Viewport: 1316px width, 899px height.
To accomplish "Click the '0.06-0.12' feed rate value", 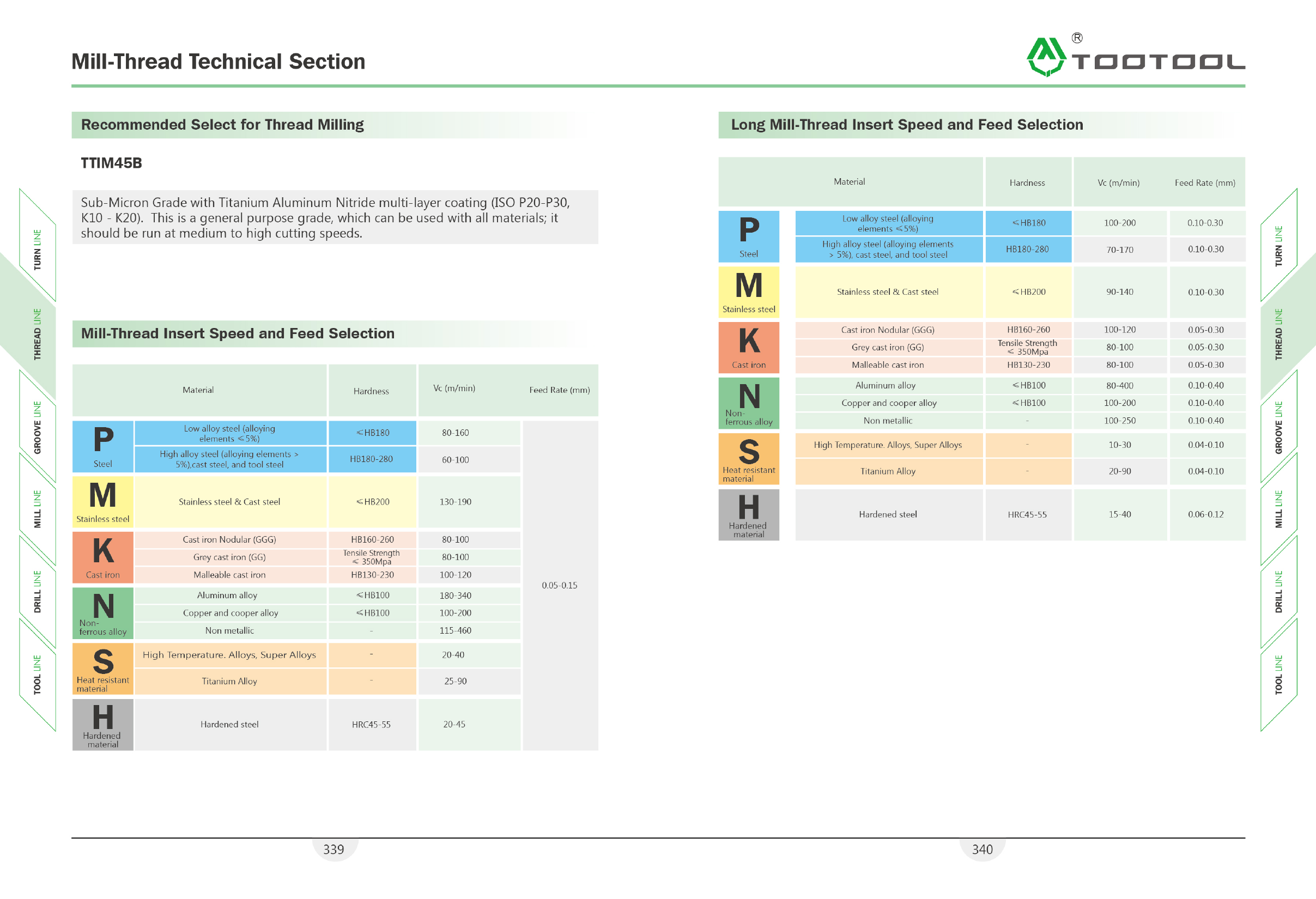I will point(1205,514).
